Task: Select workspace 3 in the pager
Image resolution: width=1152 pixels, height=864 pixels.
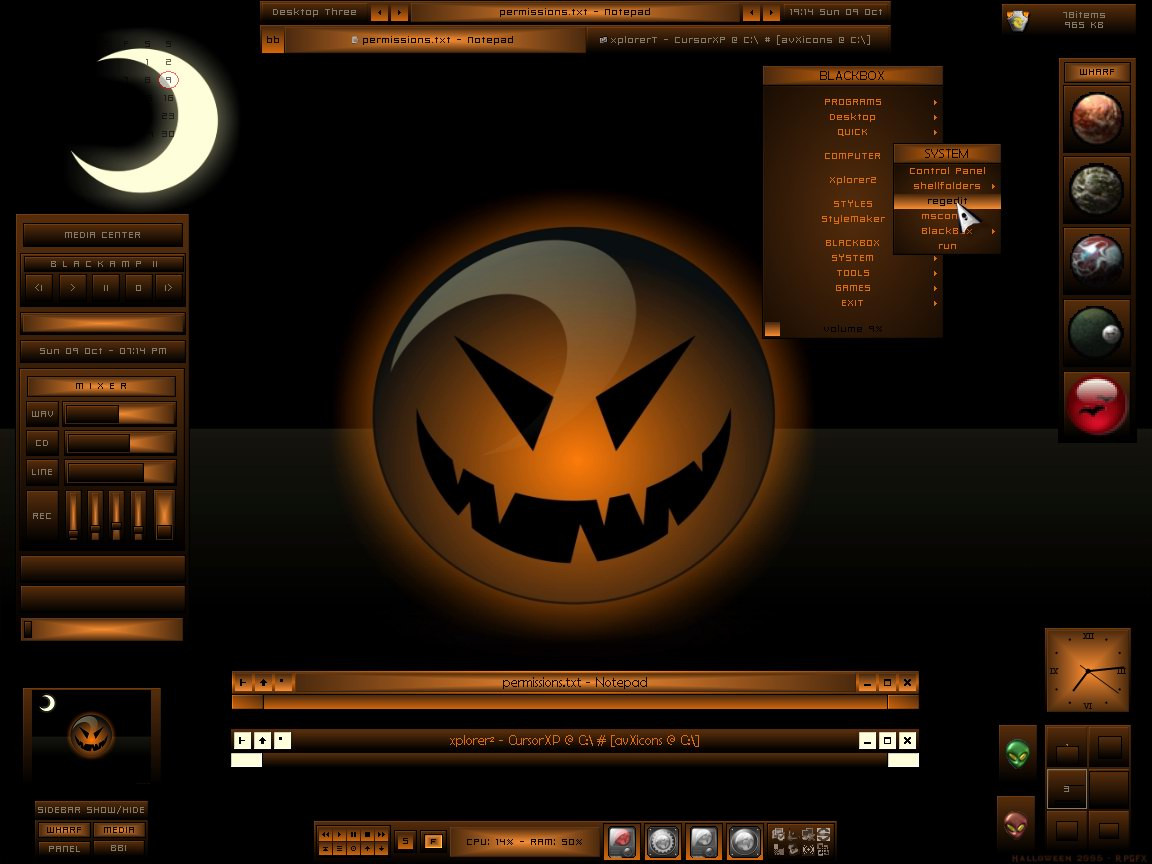Action: click(x=1066, y=788)
